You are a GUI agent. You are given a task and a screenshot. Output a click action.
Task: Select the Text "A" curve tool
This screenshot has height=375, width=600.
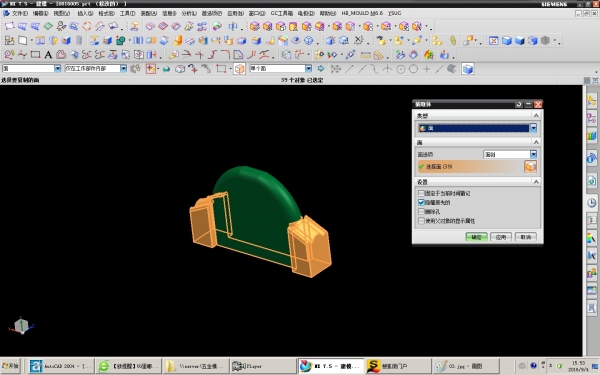(x=48, y=55)
